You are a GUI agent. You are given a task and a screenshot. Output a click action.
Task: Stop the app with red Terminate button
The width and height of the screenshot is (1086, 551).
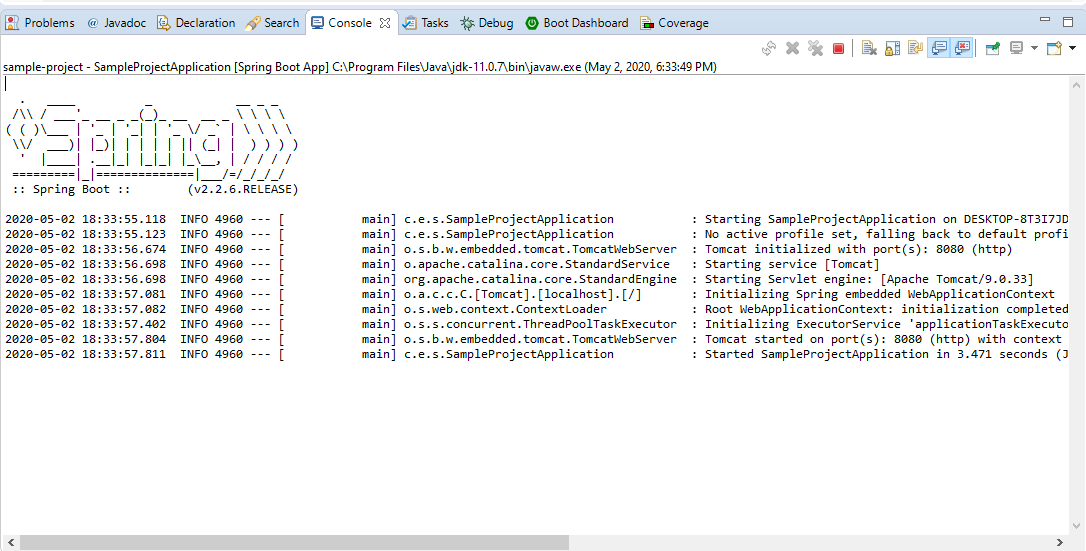(838, 48)
